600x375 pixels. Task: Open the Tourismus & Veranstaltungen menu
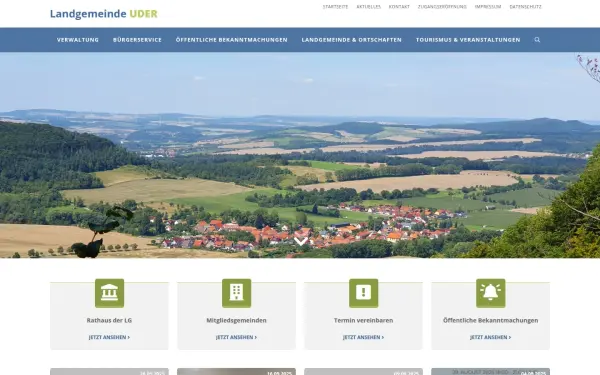(468, 40)
